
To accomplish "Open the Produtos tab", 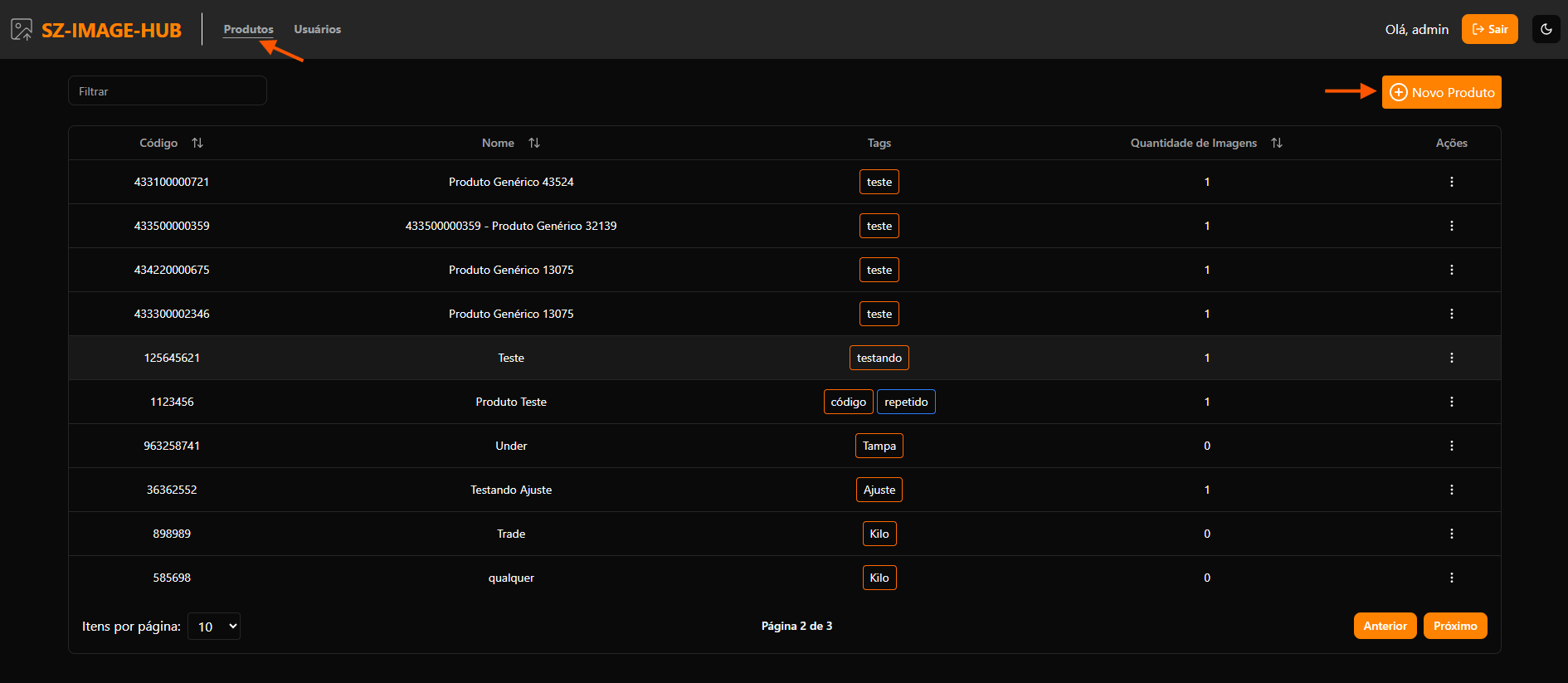I will tap(248, 29).
